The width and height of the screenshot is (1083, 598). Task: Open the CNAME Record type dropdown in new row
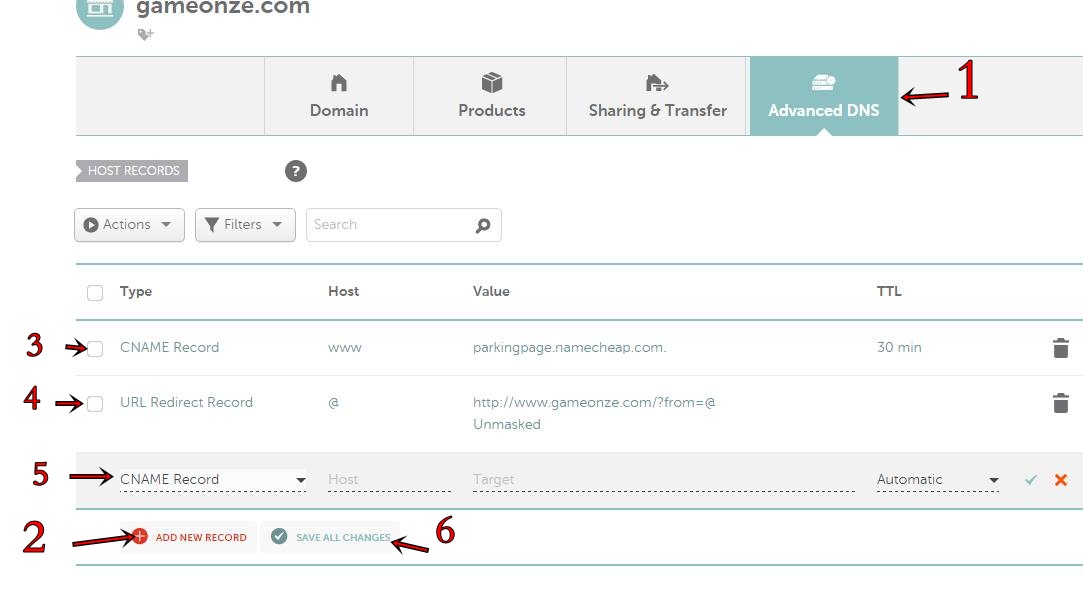click(213, 479)
